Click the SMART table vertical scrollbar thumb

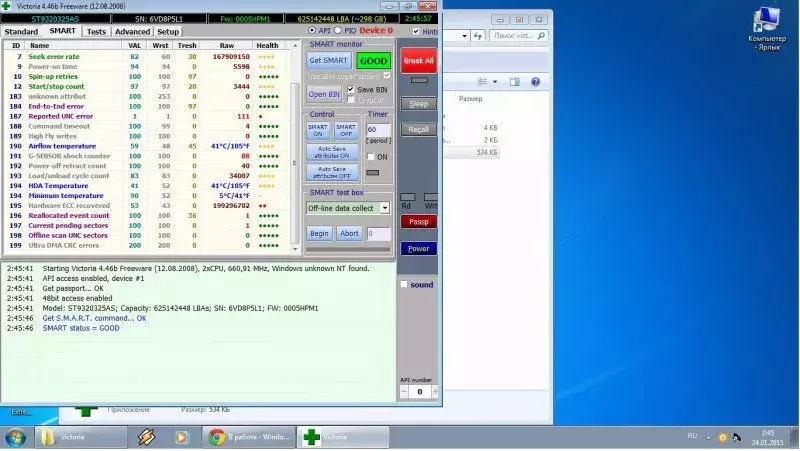(295, 163)
